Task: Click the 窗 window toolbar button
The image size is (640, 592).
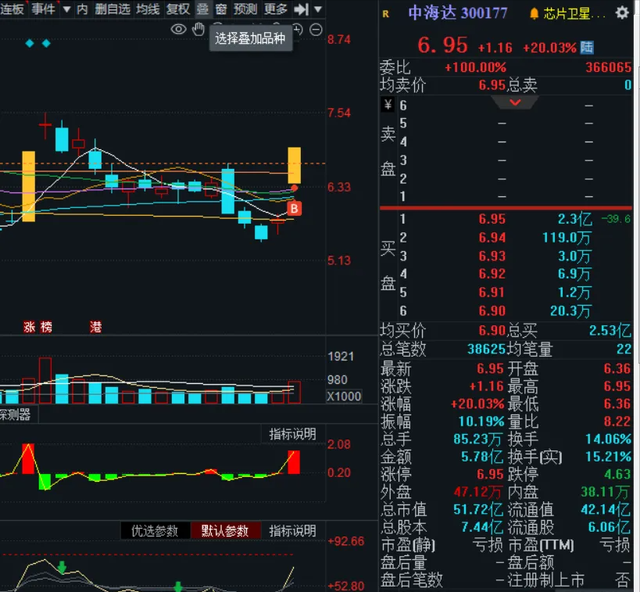Action: tap(221, 9)
